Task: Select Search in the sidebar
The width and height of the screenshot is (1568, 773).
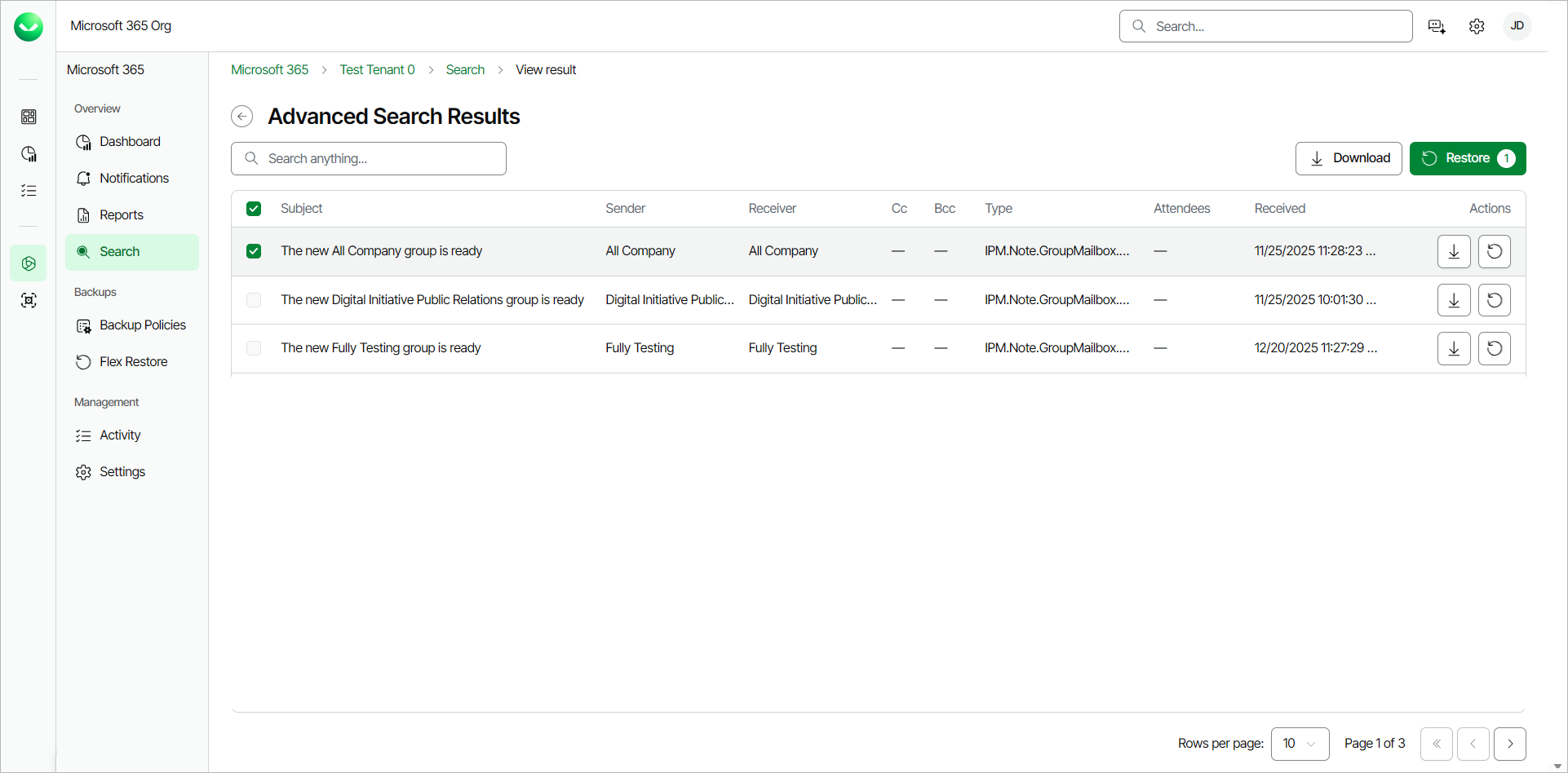Action: point(132,252)
